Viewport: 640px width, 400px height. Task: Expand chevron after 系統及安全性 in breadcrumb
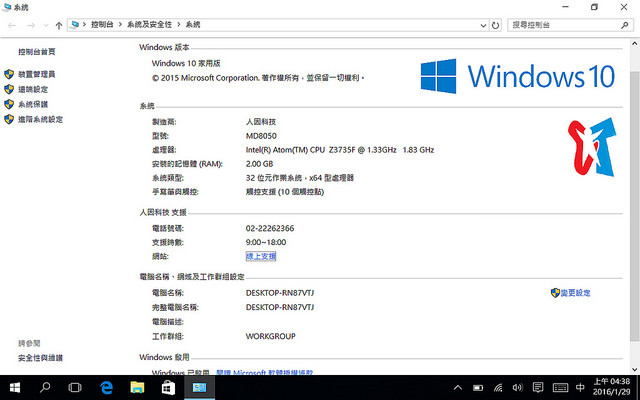(179, 24)
